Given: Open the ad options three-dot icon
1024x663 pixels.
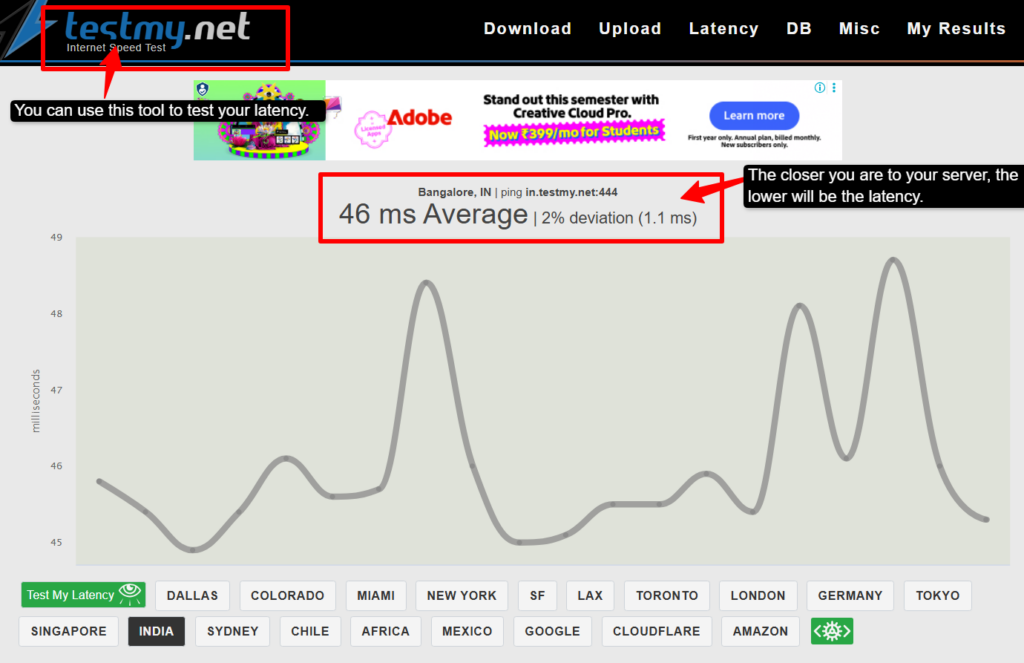Looking at the screenshot, I should tap(834, 88).
